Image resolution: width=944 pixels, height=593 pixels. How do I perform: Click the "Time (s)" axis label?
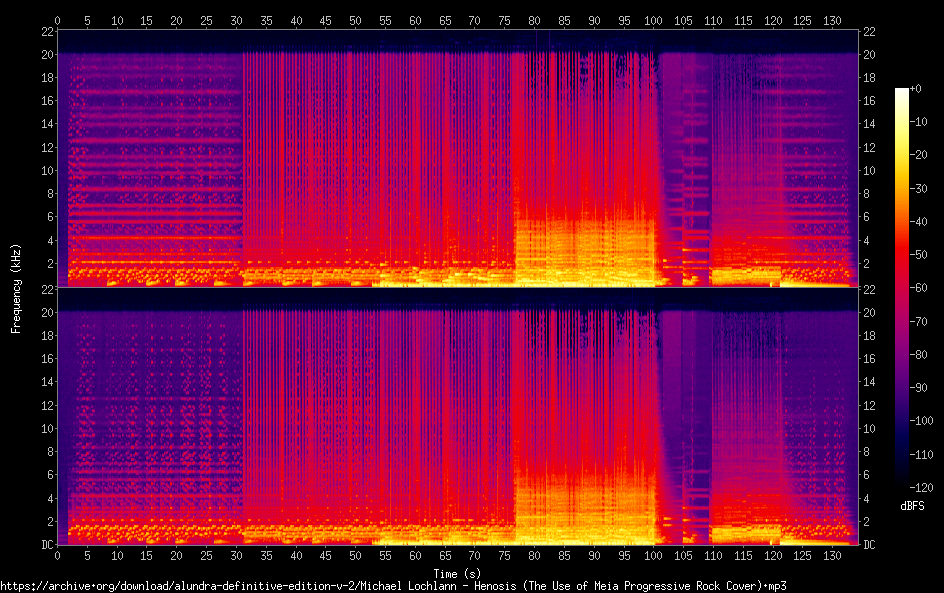(x=457, y=574)
